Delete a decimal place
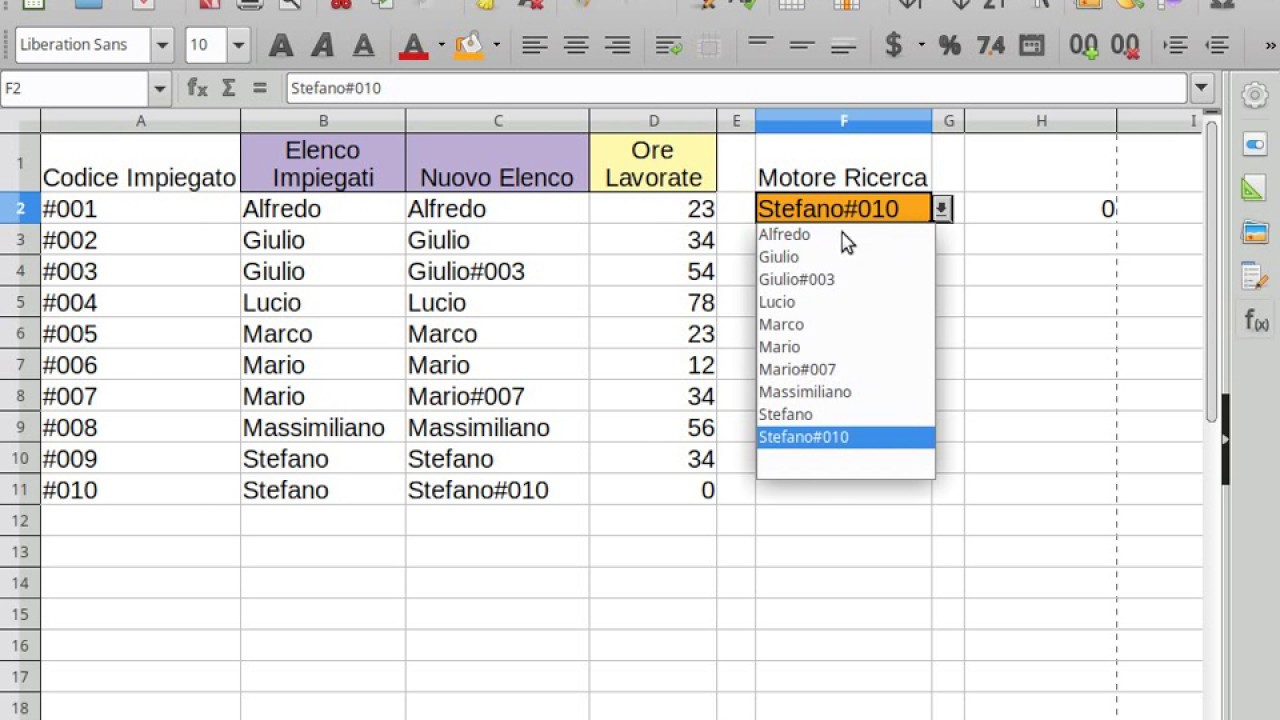 [1124, 45]
